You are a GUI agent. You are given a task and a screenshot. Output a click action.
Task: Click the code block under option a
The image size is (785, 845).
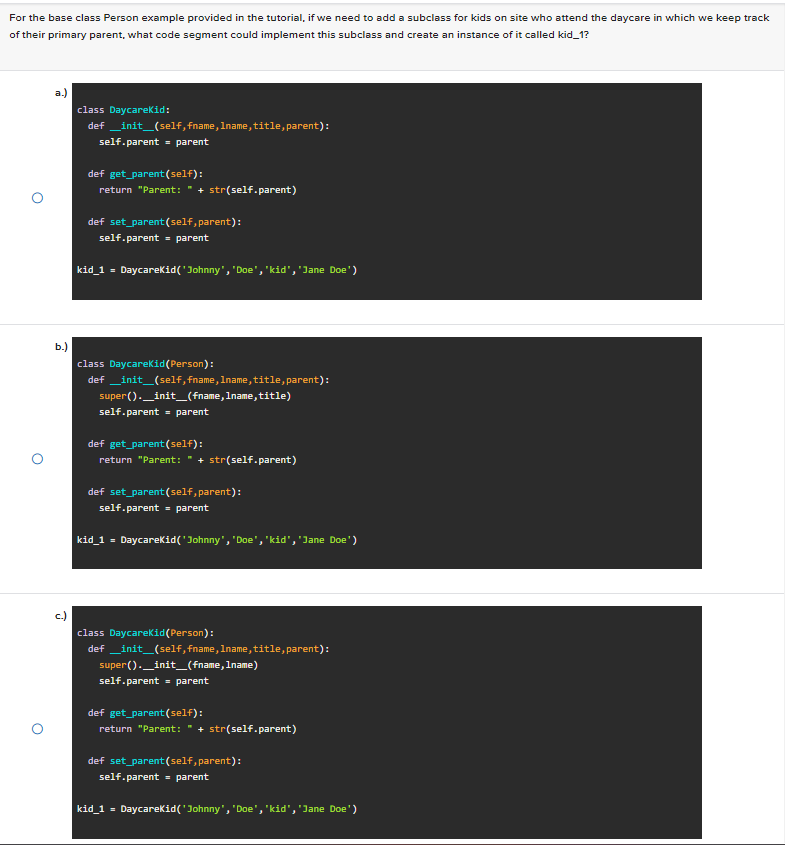click(386, 190)
